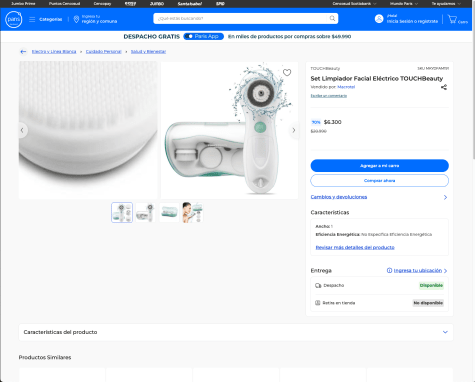Image resolution: width=475 pixels, height=382 pixels.
Task: Go to Cuidado Personal breadcrumb
Action: pyautogui.click(x=103, y=52)
